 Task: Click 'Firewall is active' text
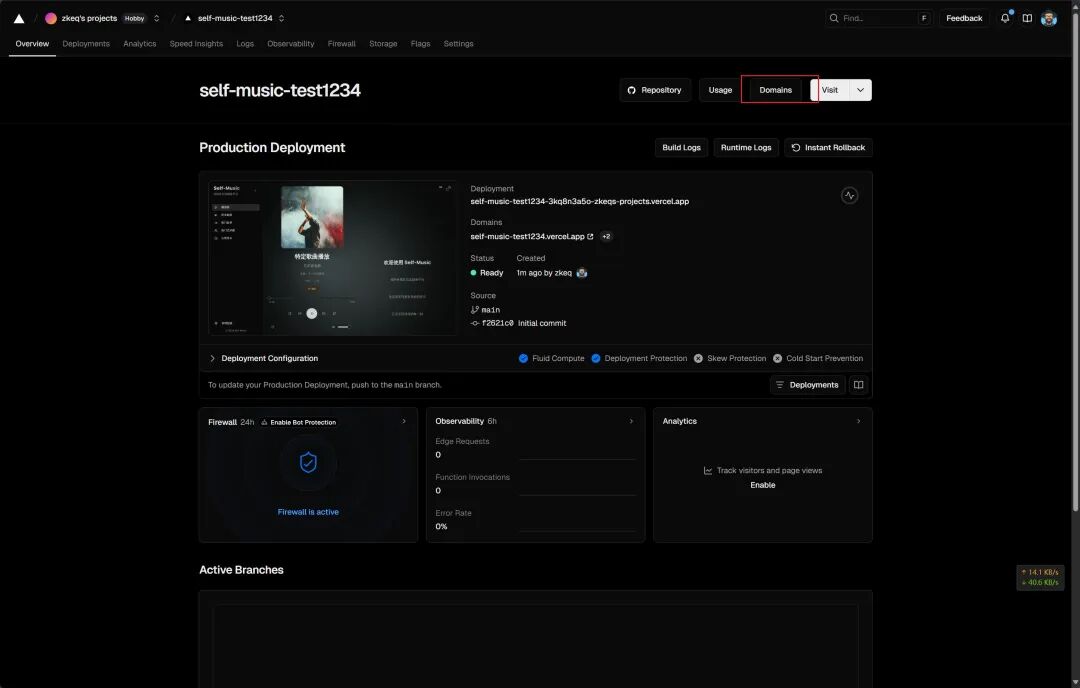308,512
